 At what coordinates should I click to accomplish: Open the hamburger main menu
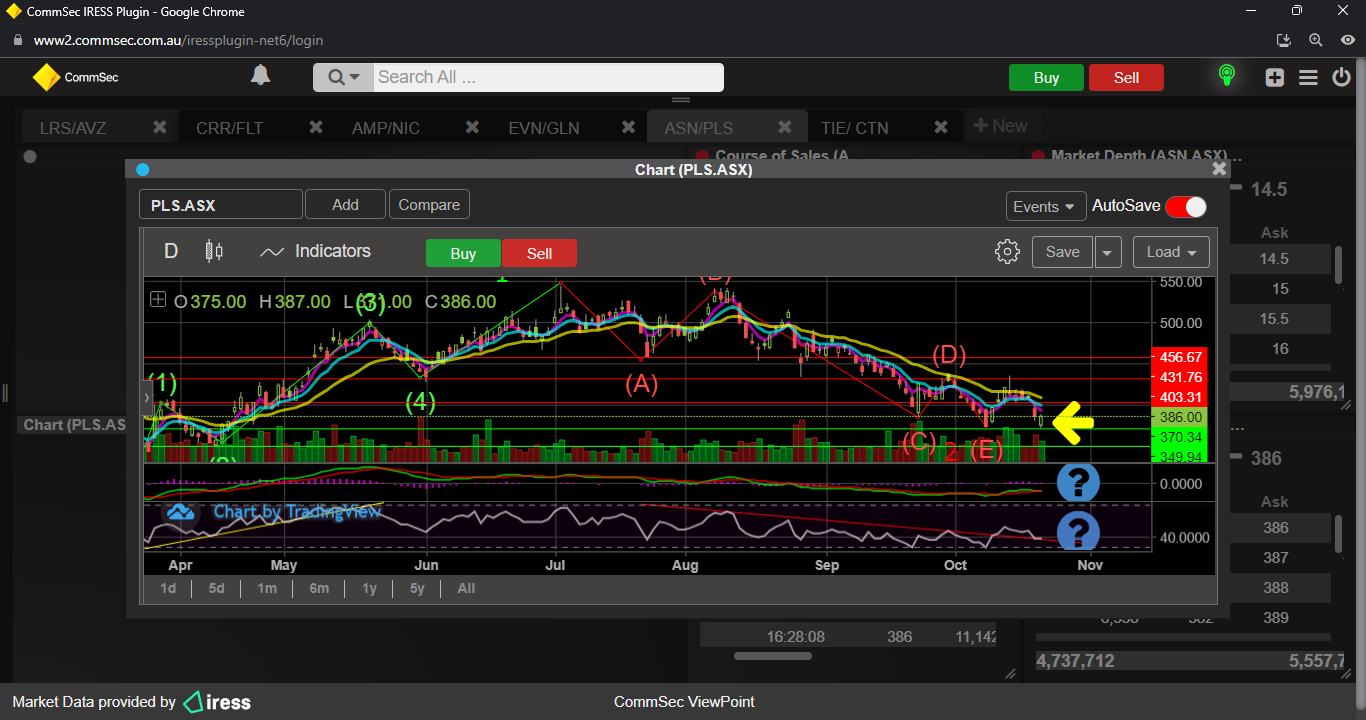1308,77
